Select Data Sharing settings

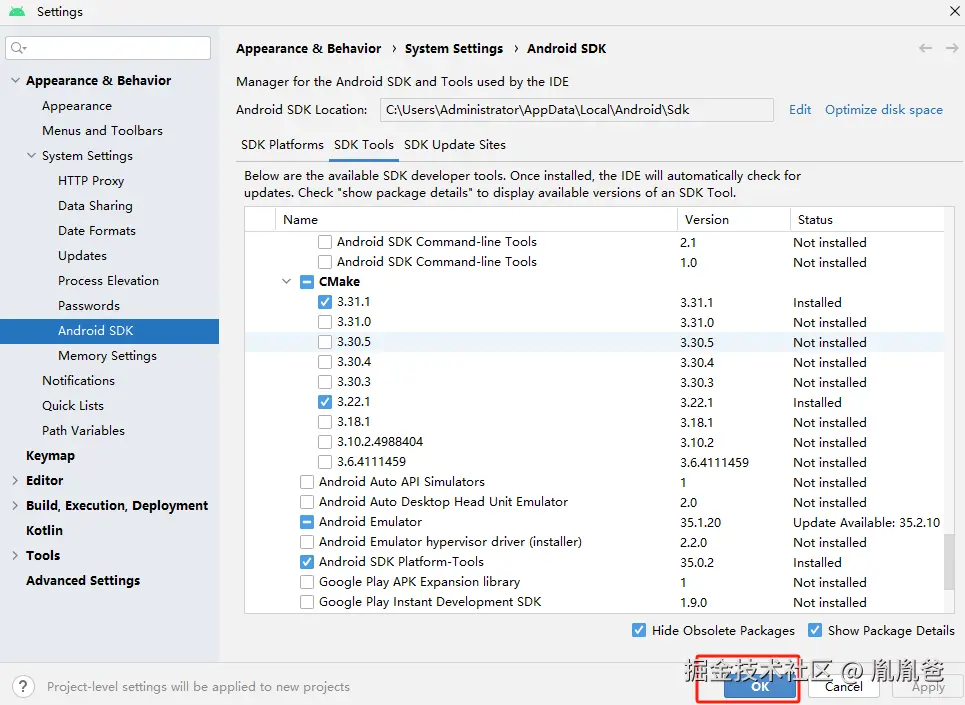point(95,205)
